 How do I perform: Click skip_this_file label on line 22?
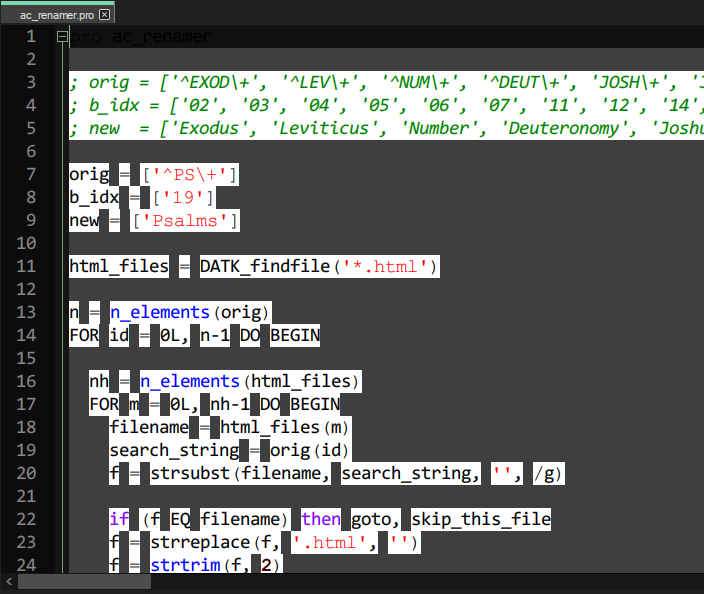481,519
